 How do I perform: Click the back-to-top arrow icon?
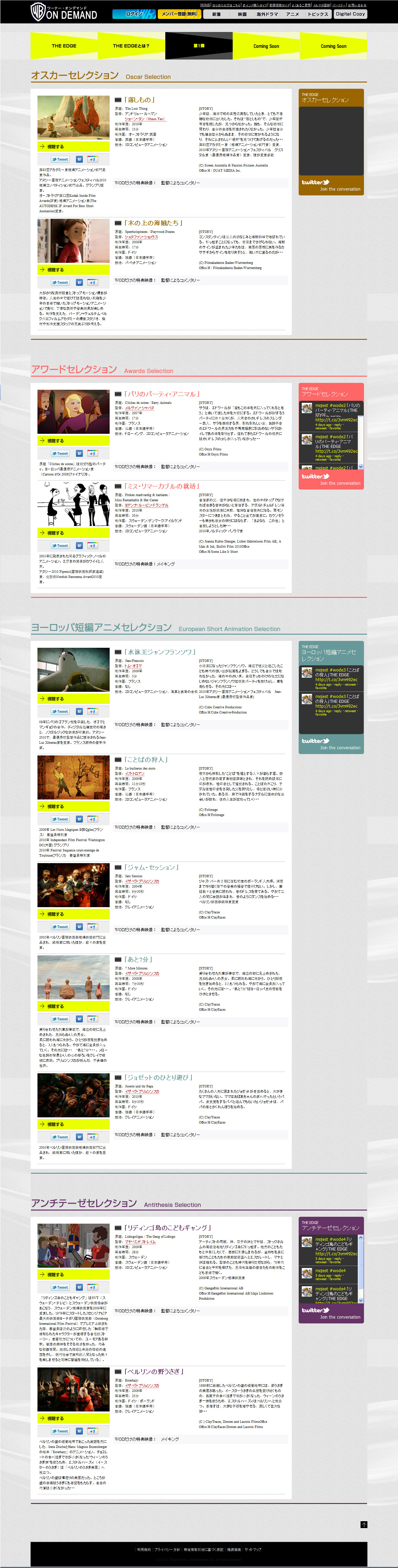click(364, 1524)
